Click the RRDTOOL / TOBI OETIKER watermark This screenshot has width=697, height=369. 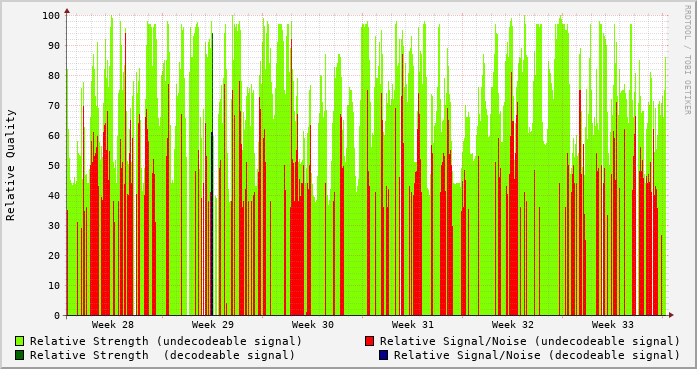(x=687, y=60)
